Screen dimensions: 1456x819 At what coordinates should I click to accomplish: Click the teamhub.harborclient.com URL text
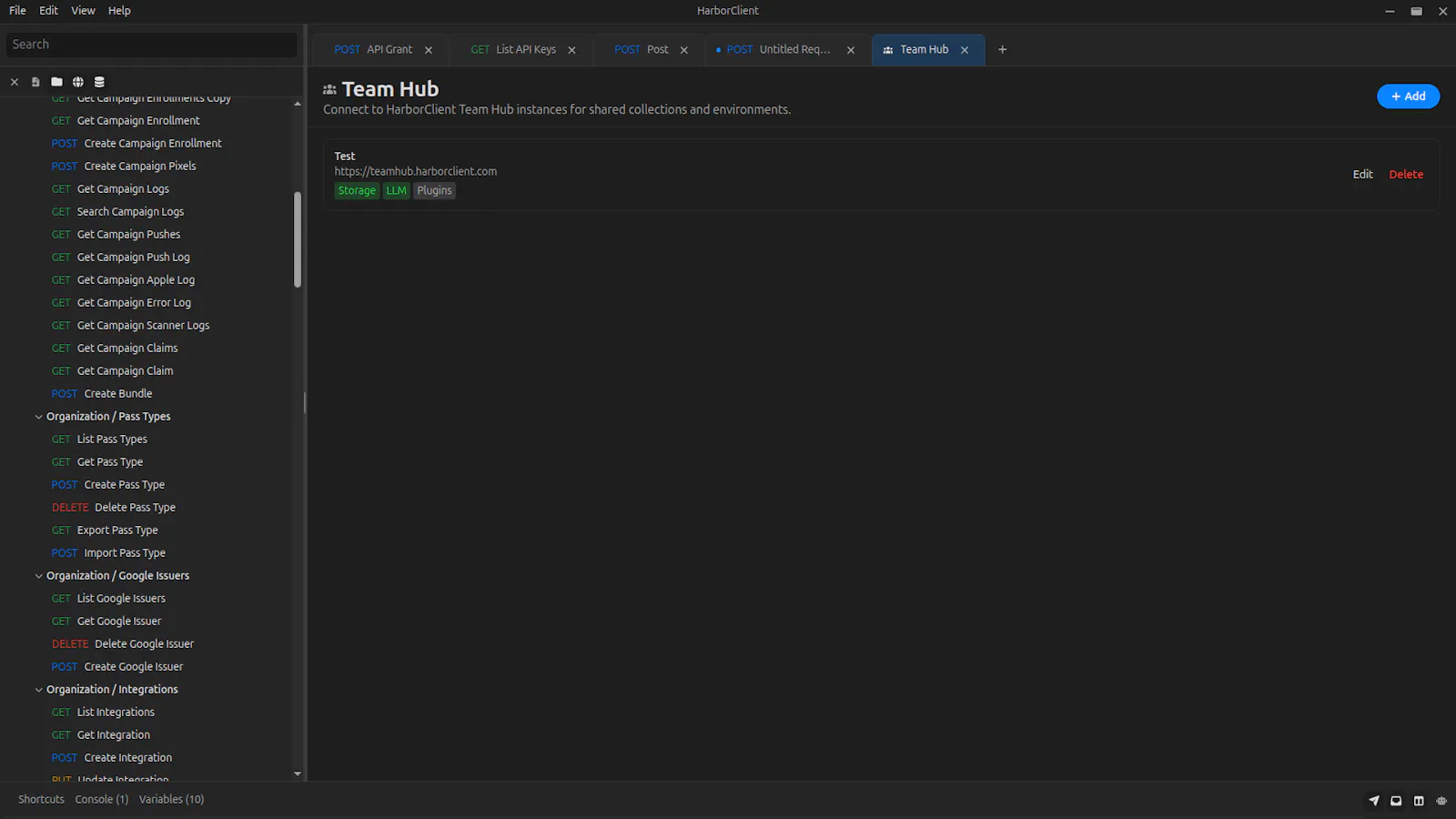tap(415, 172)
